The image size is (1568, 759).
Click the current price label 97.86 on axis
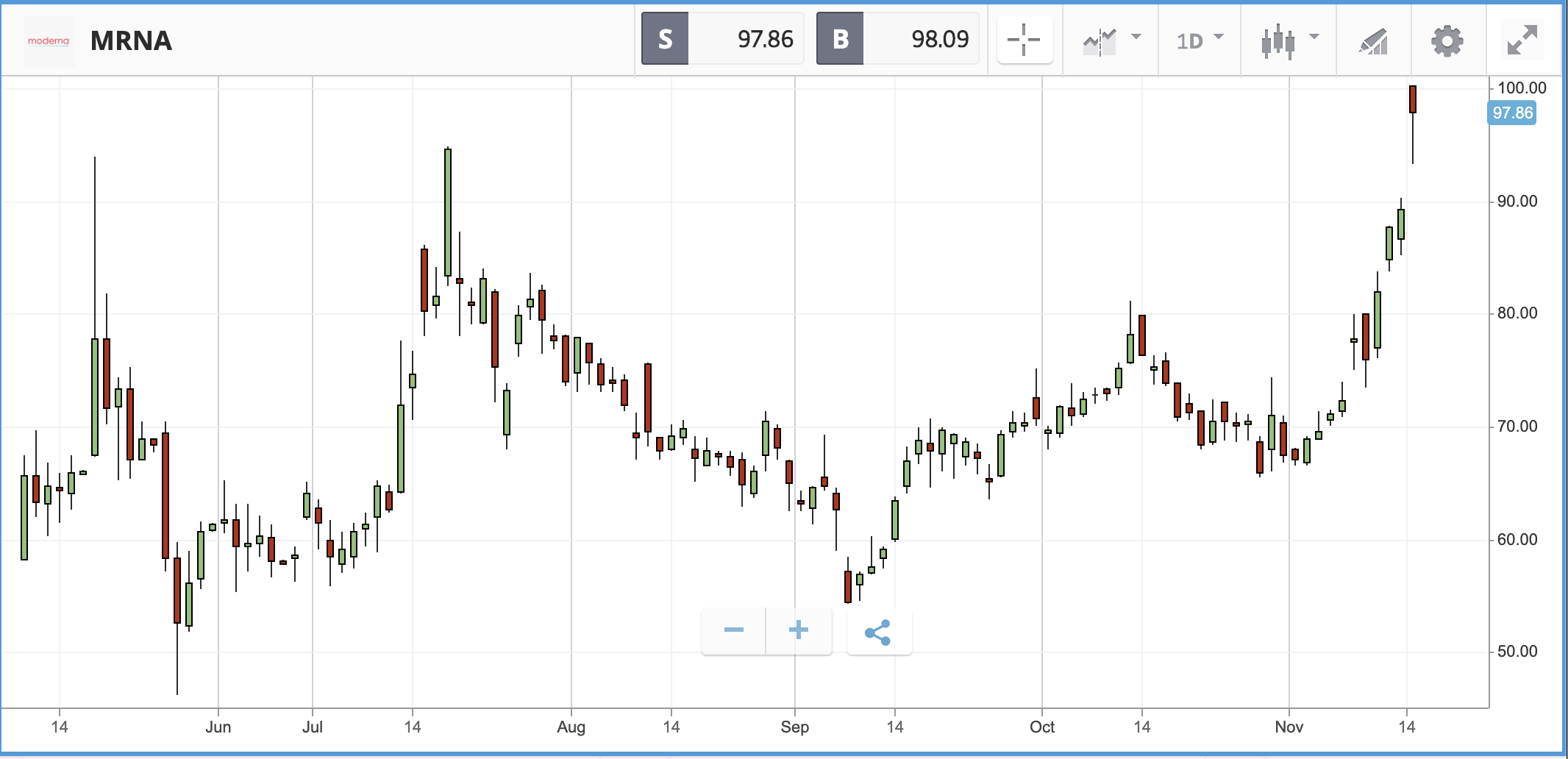[1512, 113]
